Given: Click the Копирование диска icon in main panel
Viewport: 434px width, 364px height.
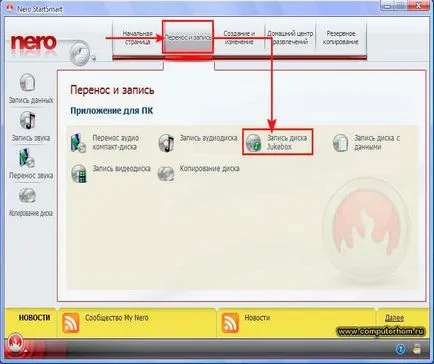Looking at the screenshot, I should [166, 173].
